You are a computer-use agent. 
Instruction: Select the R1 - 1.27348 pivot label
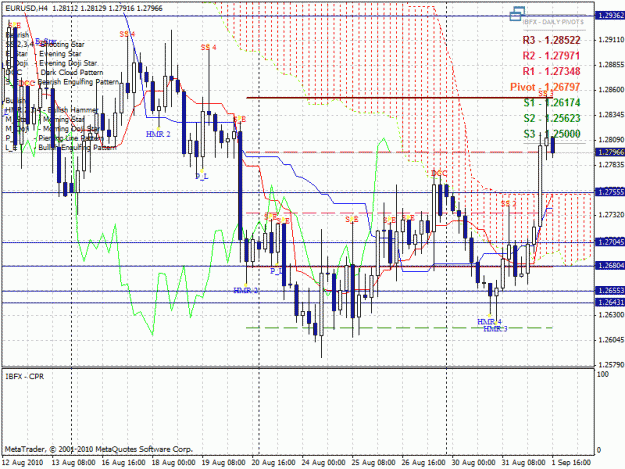(x=551, y=71)
